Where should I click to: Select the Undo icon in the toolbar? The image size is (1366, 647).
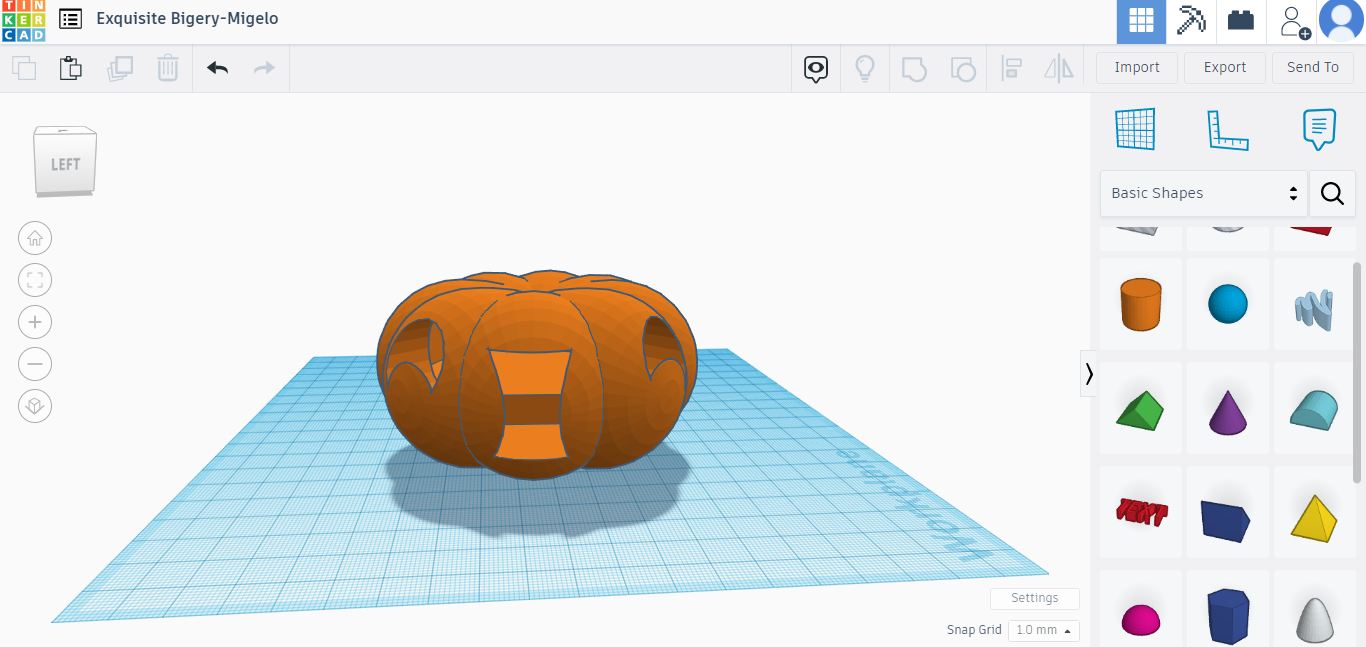(x=217, y=68)
